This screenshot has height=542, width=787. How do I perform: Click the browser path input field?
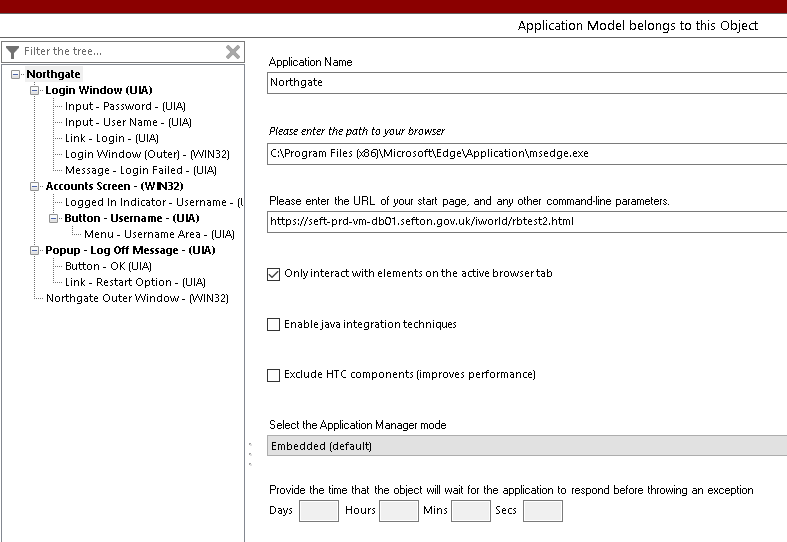tap(527, 153)
